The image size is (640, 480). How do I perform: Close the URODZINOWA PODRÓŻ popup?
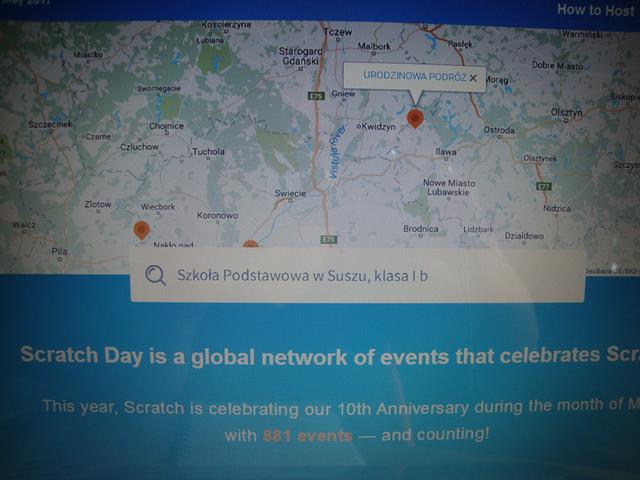click(473, 78)
